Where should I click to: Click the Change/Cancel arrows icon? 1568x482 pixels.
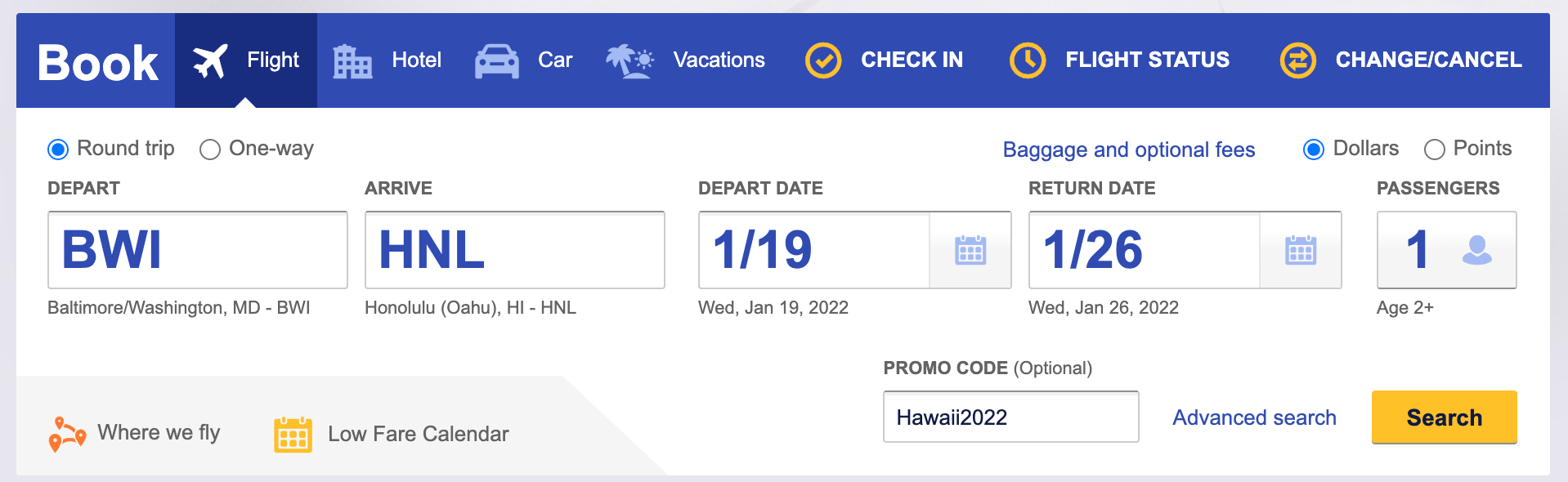(x=1297, y=60)
